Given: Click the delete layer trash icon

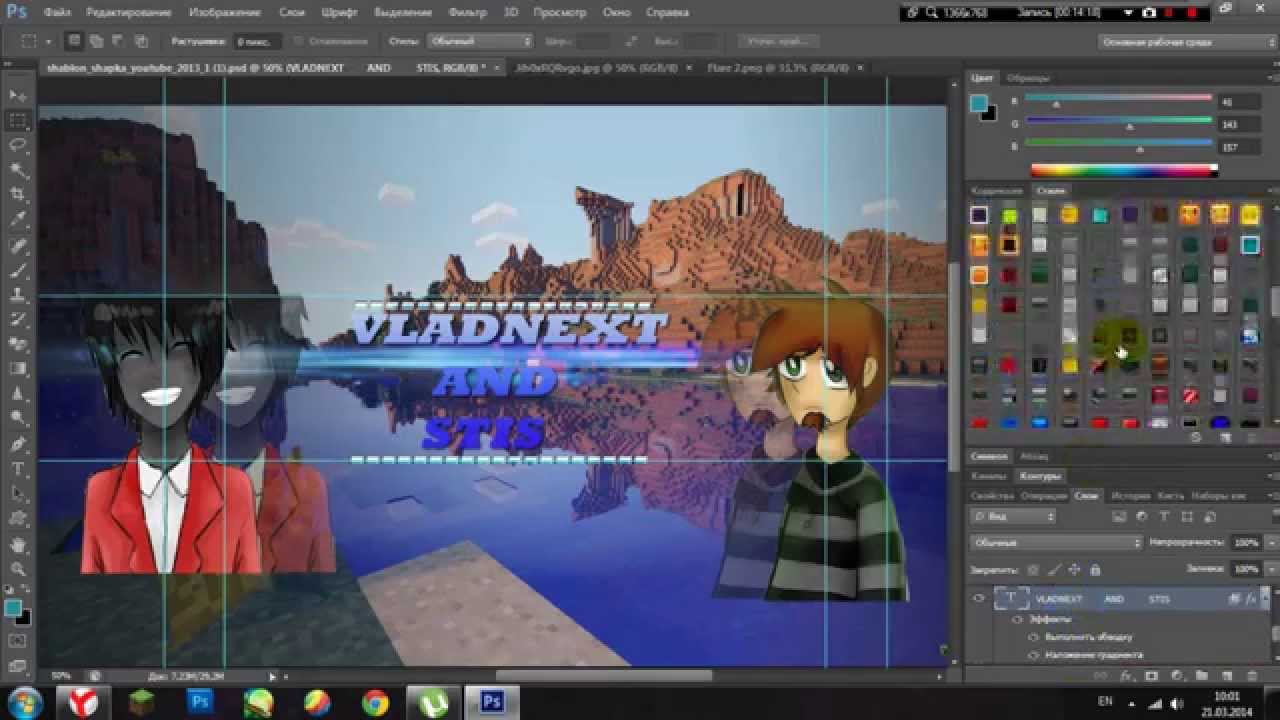Looking at the screenshot, I should pyautogui.click(x=1252, y=677).
